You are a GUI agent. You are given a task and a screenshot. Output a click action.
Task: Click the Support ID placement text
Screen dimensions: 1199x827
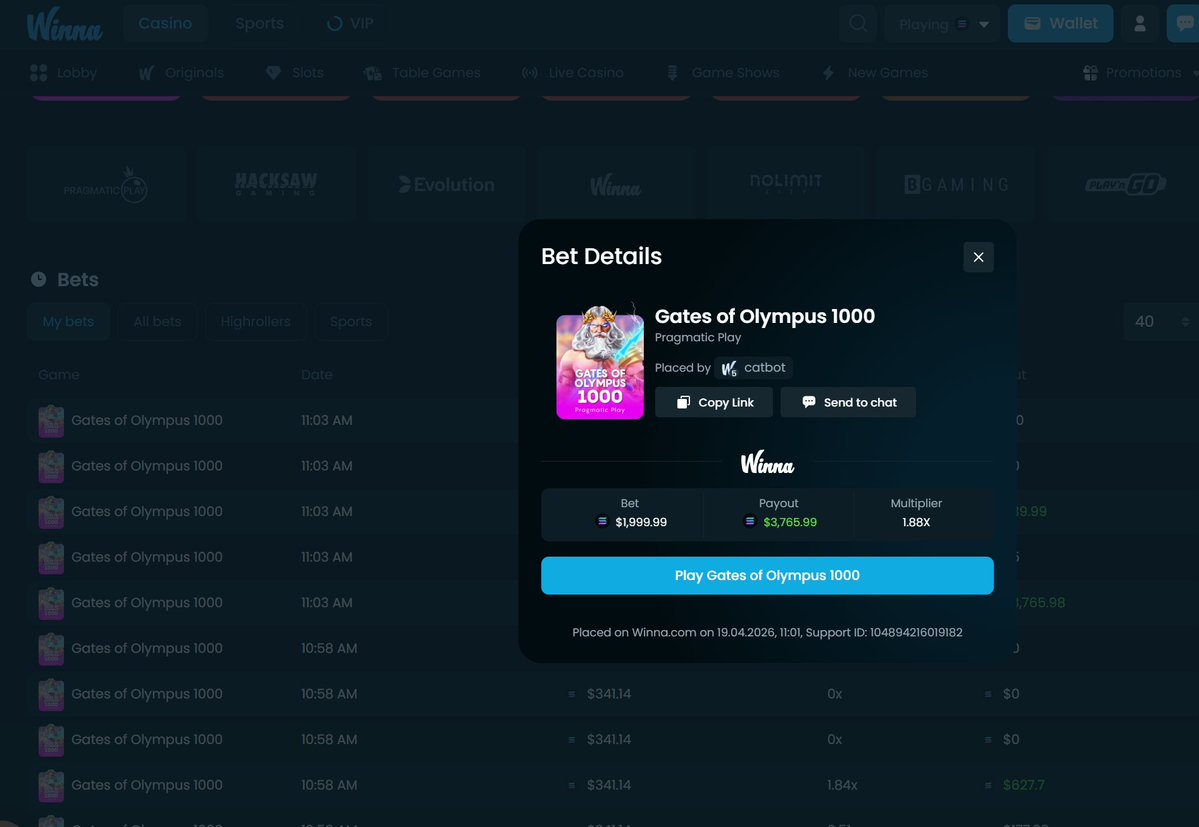pyautogui.click(x=767, y=632)
